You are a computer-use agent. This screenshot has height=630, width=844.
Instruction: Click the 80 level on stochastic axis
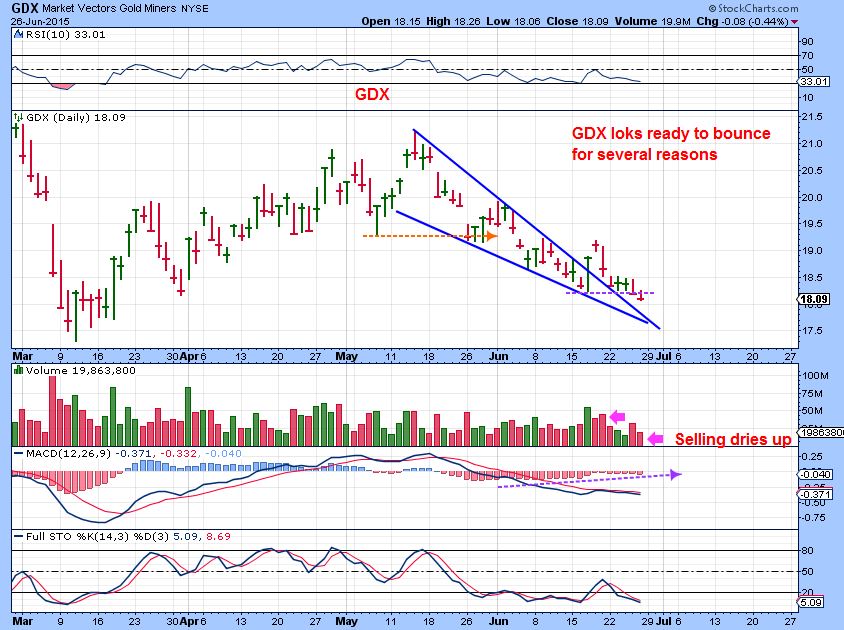(x=807, y=551)
